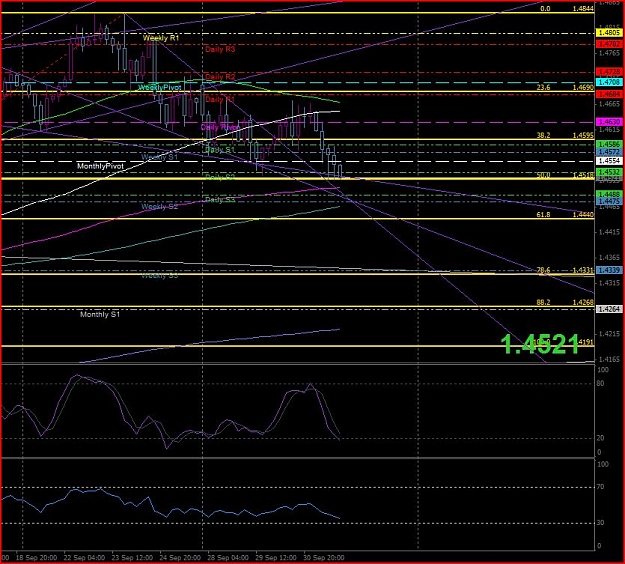Click the 'Weekly S3' support label

[159, 276]
